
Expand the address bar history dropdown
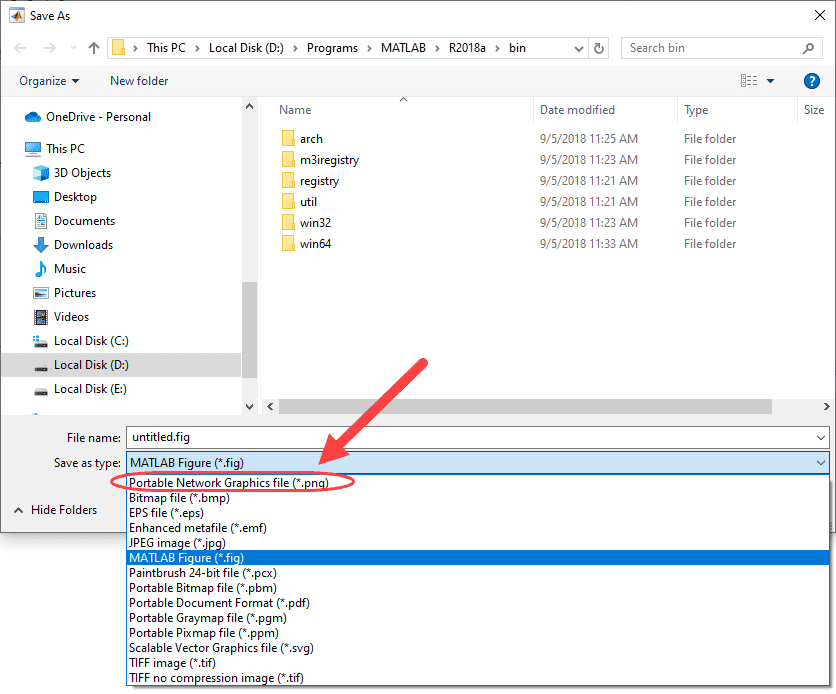578,49
